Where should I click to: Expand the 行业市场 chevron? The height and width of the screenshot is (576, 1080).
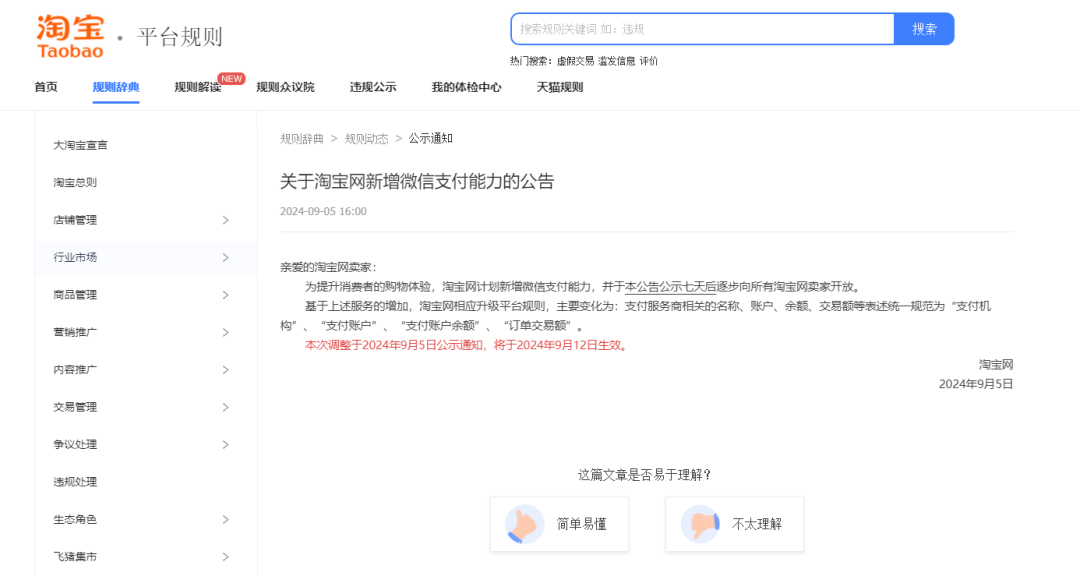click(x=225, y=258)
